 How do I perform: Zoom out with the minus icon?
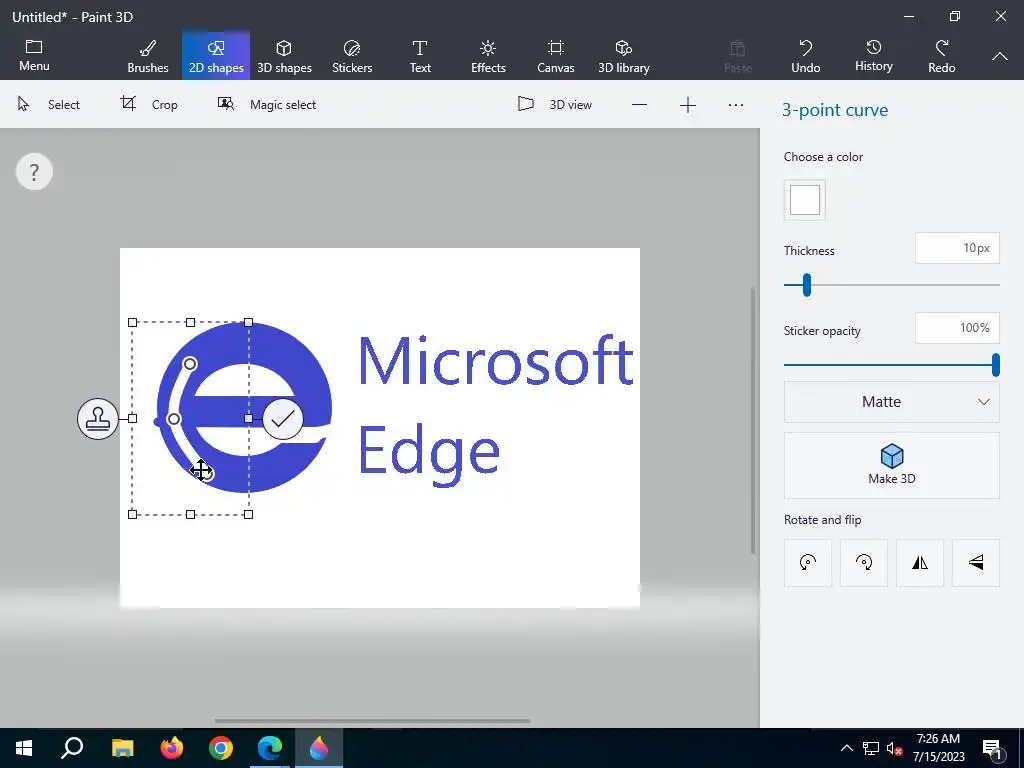(639, 105)
